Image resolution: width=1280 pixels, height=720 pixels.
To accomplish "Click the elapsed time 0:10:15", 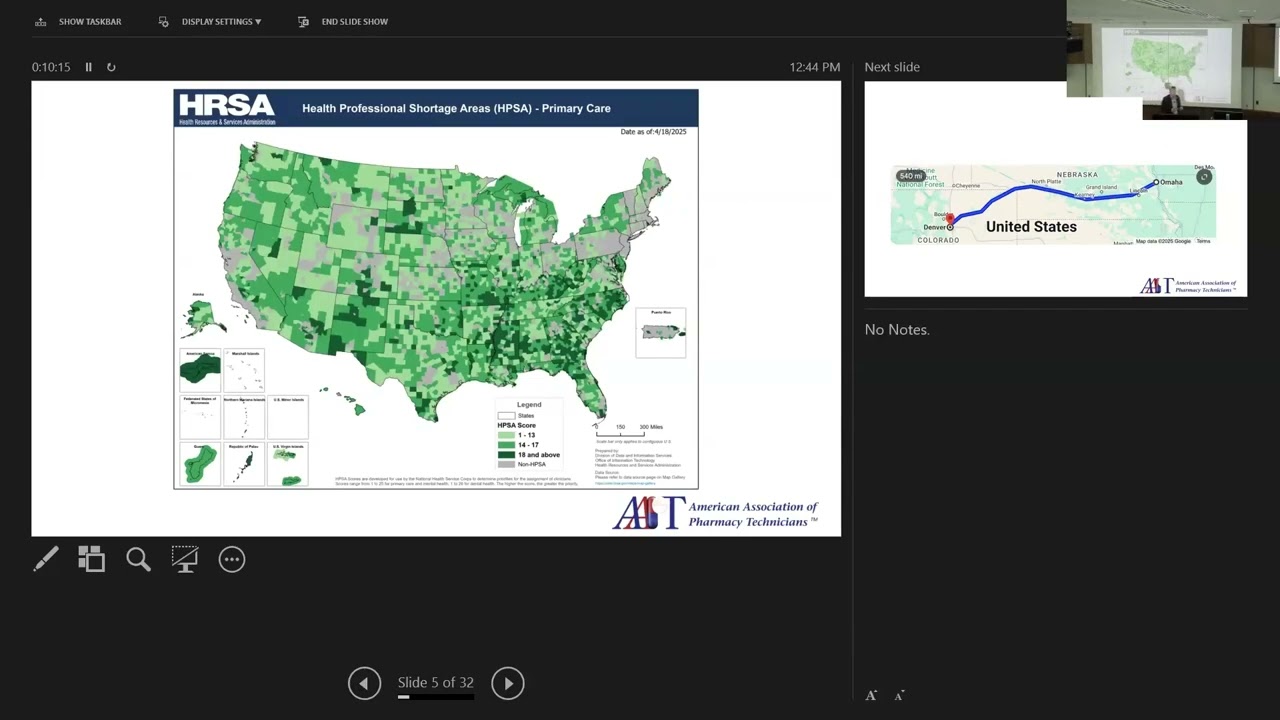I will pyautogui.click(x=51, y=67).
